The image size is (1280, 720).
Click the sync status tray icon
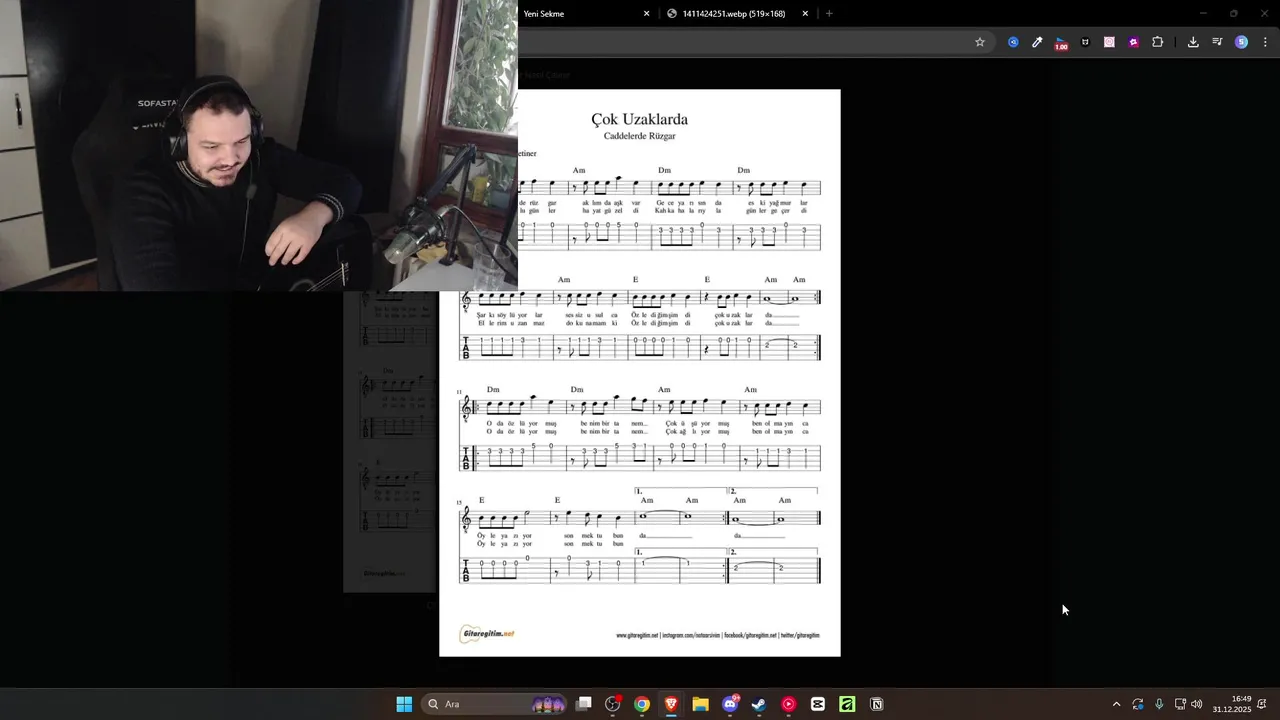[1138, 704]
